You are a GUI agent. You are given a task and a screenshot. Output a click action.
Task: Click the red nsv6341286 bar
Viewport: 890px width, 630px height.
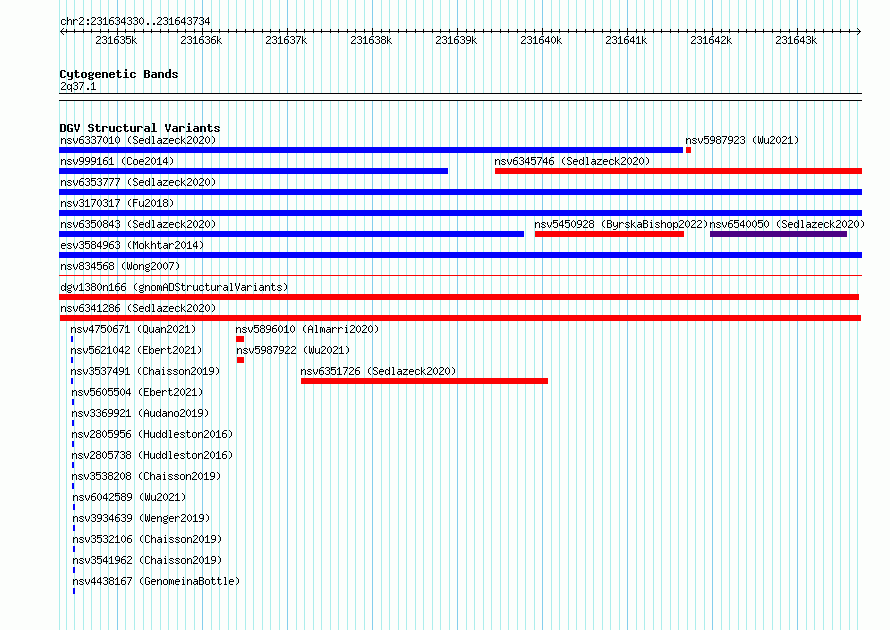(x=460, y=318)
